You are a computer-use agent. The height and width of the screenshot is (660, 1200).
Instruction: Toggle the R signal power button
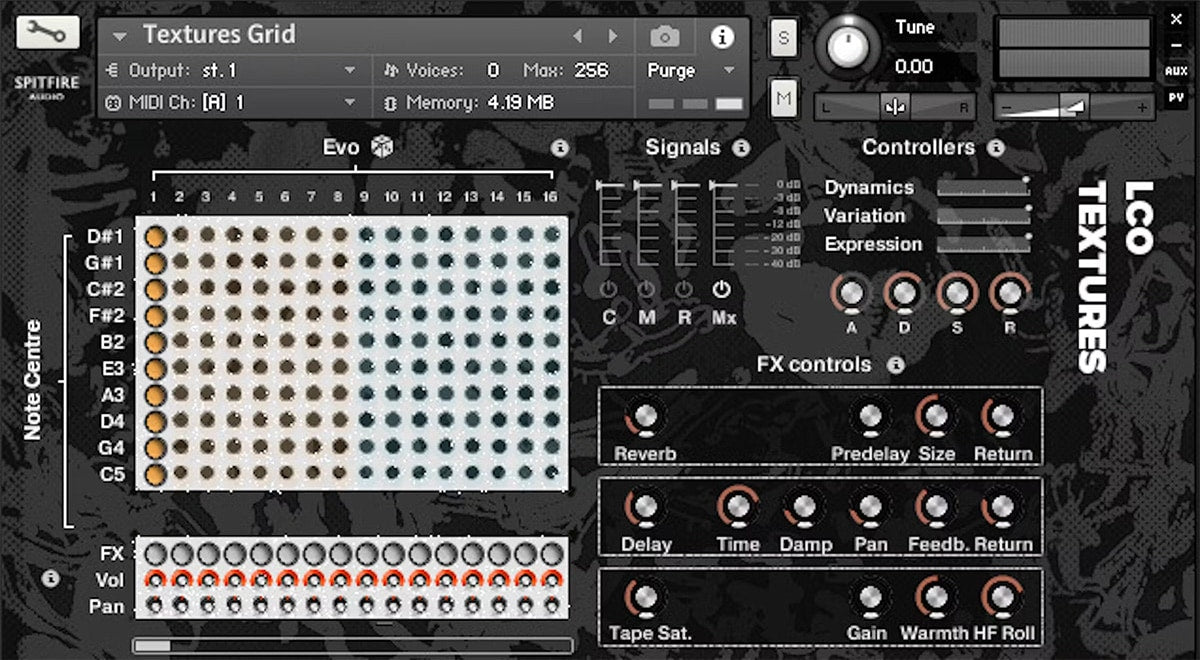coord(684,290)
